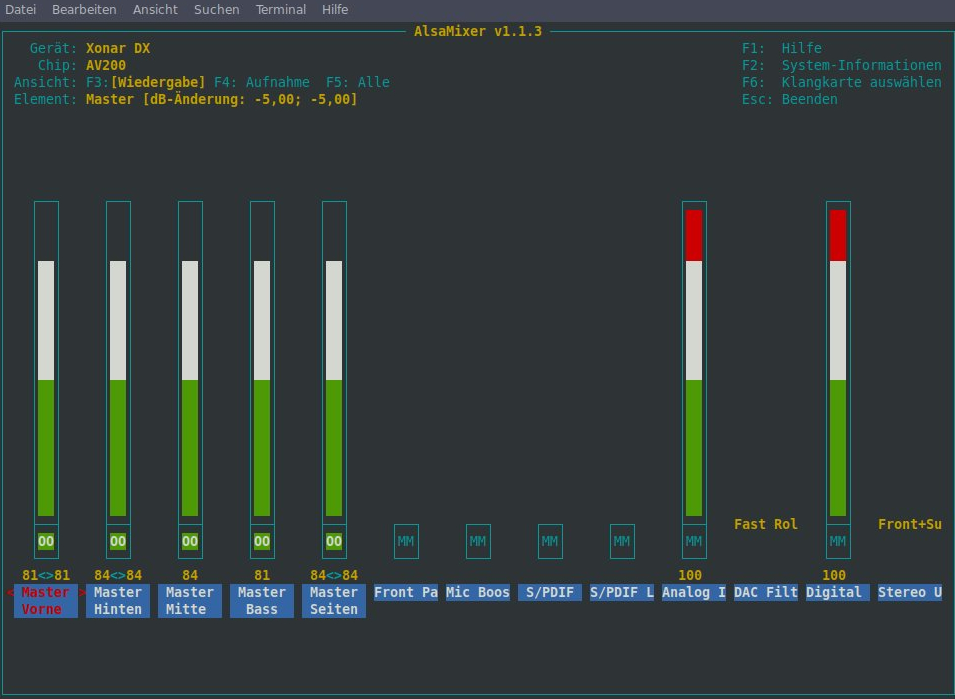Screen dimensions: 955x699
Task: Toggle mute box under Master Hinten
Action: pos(118,541)
